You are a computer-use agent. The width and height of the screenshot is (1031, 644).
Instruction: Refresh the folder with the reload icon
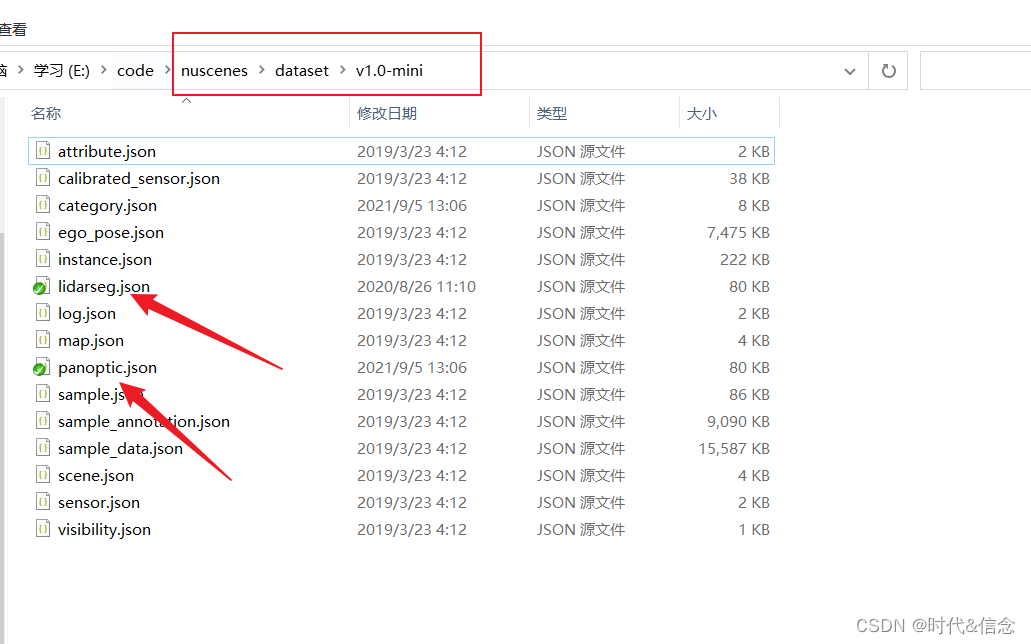pos(888,70)
